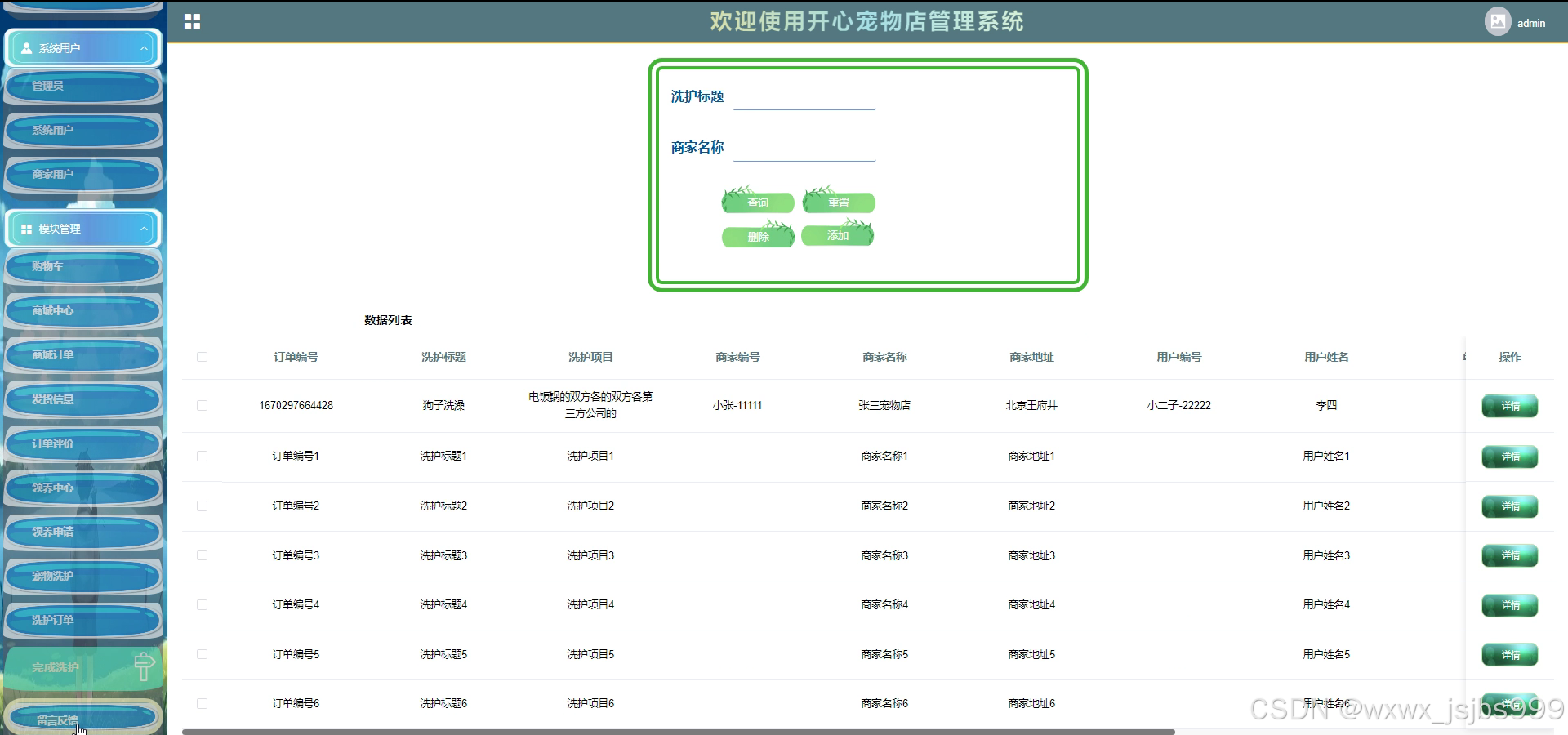The height and width of the screenshot is (735, 1568).
Task: Click the cell 小二子-22222
Action: pos(1179,406)
